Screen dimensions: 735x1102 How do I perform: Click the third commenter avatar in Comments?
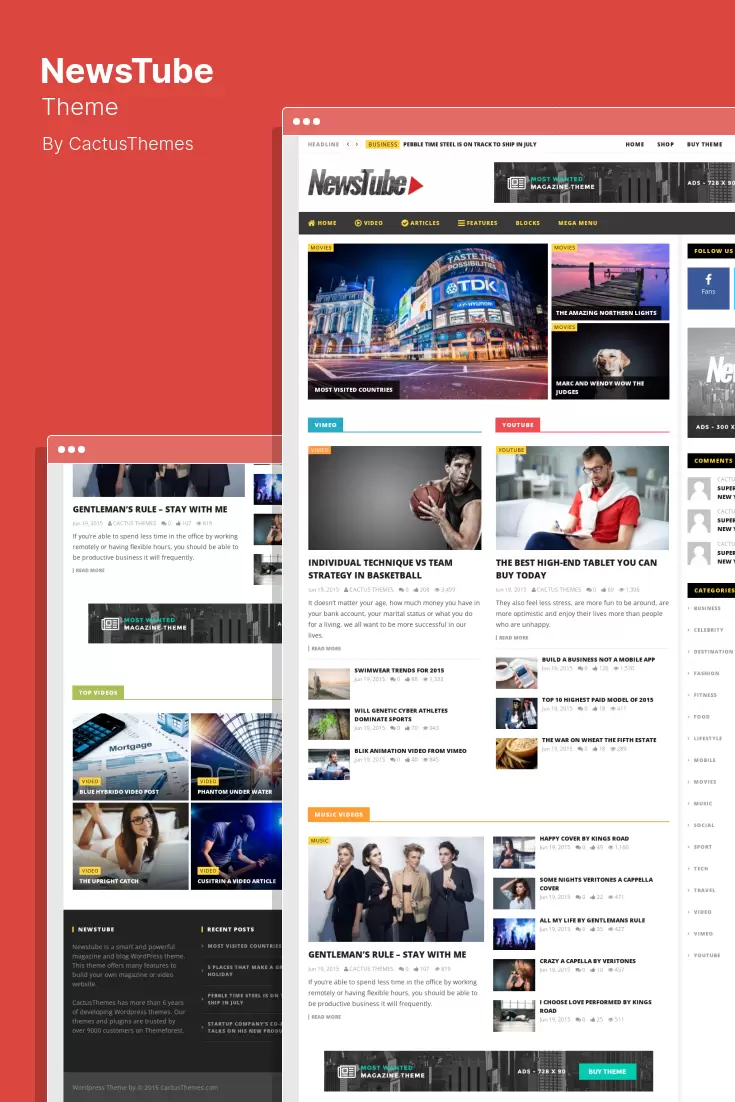click(x=698, y=553)
